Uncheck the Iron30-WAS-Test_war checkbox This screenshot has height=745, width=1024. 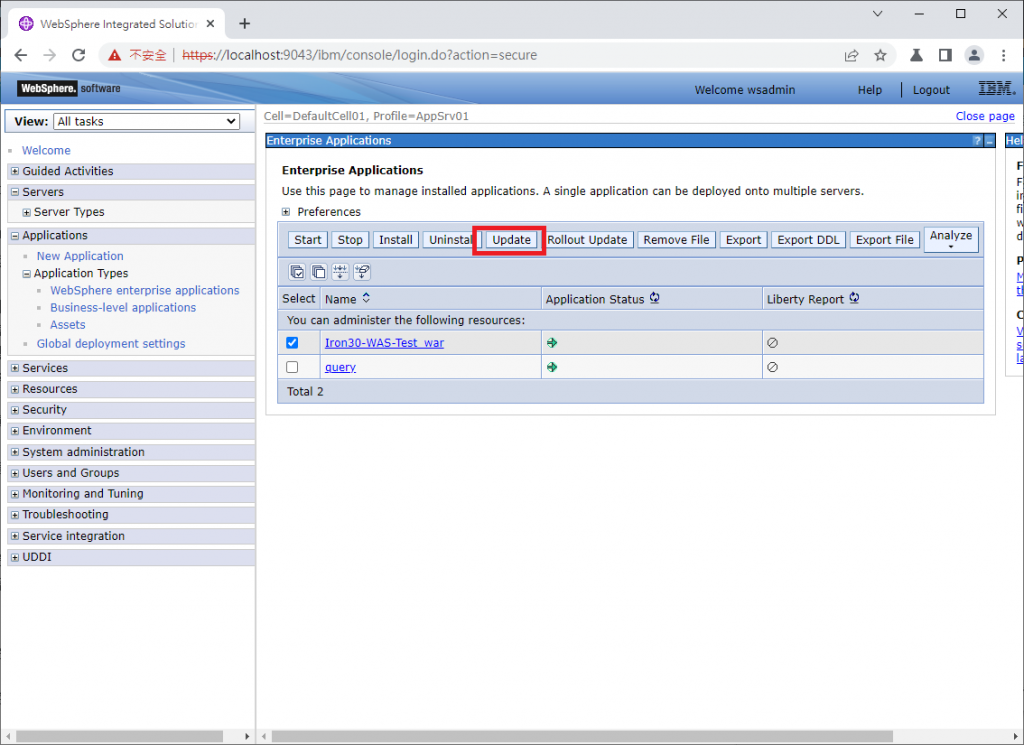[292, 343]
